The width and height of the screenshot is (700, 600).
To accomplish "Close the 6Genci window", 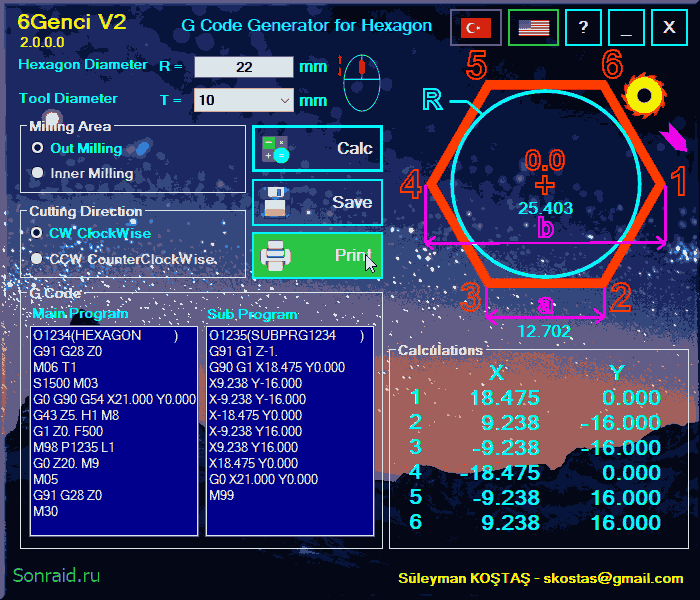I will (x=669, y=28).
